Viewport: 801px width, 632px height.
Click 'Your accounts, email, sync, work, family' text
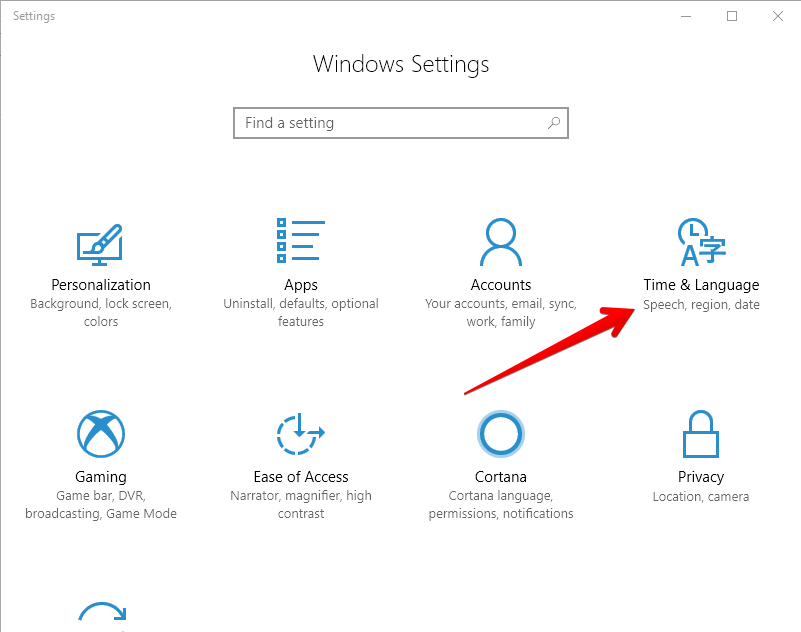(x=501, y=312)
